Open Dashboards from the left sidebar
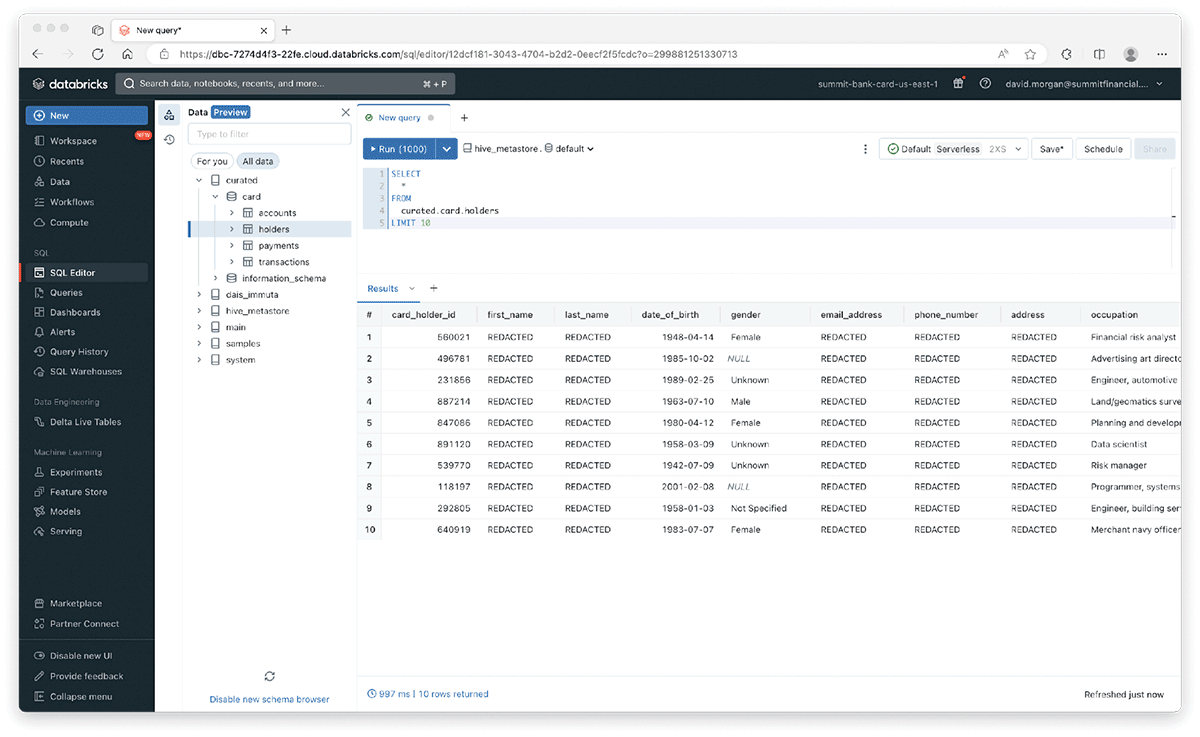 (74, 312)
